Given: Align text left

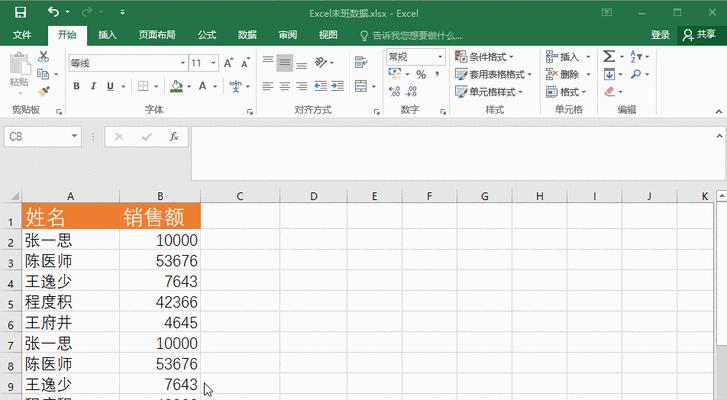Looking at the screenshot, I should (x=268, y=86).
